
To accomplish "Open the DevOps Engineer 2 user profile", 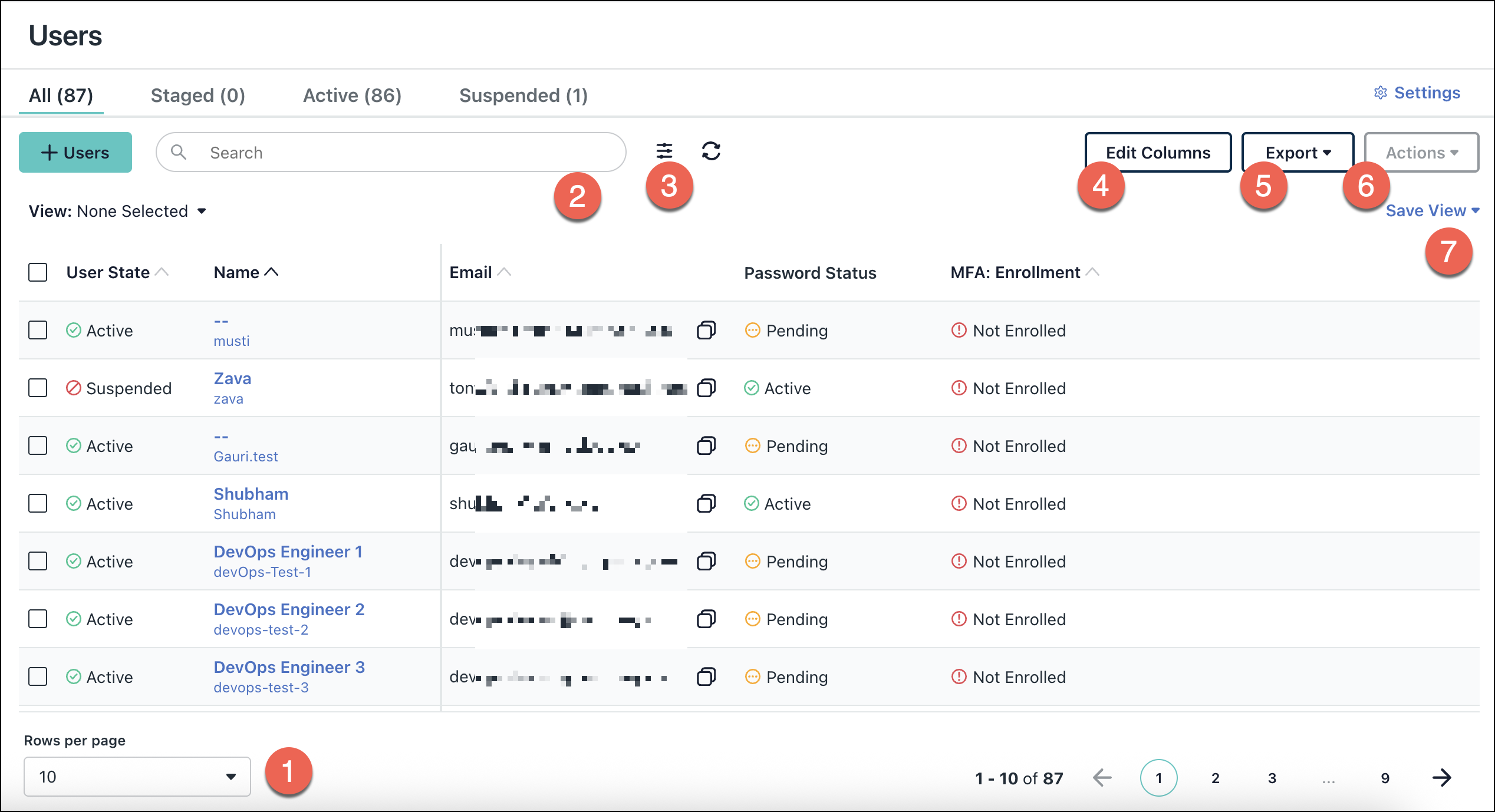I will (x=289, y=609).
